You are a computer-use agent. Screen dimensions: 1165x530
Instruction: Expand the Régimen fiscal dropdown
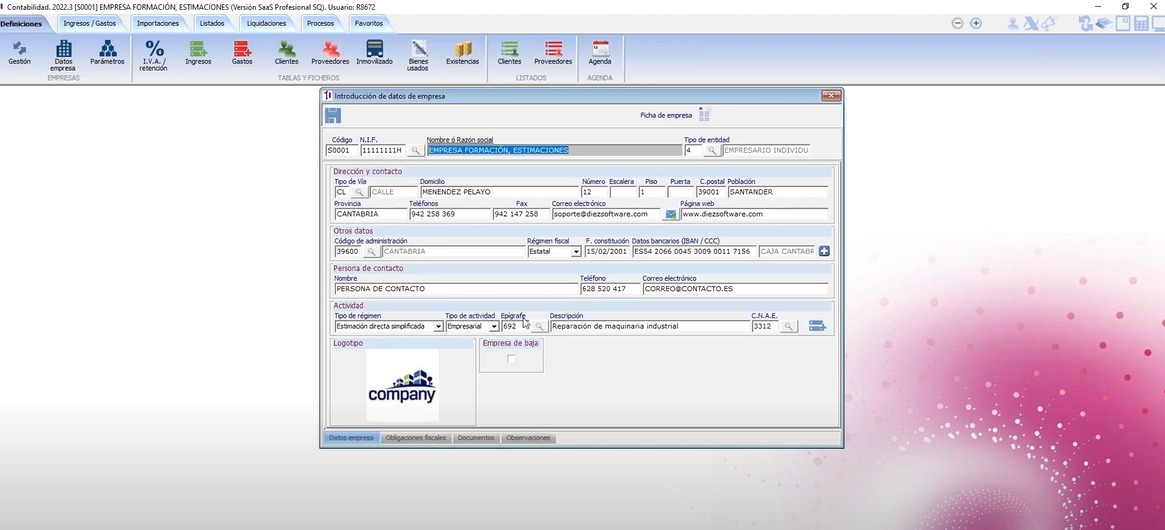[576, 252]
